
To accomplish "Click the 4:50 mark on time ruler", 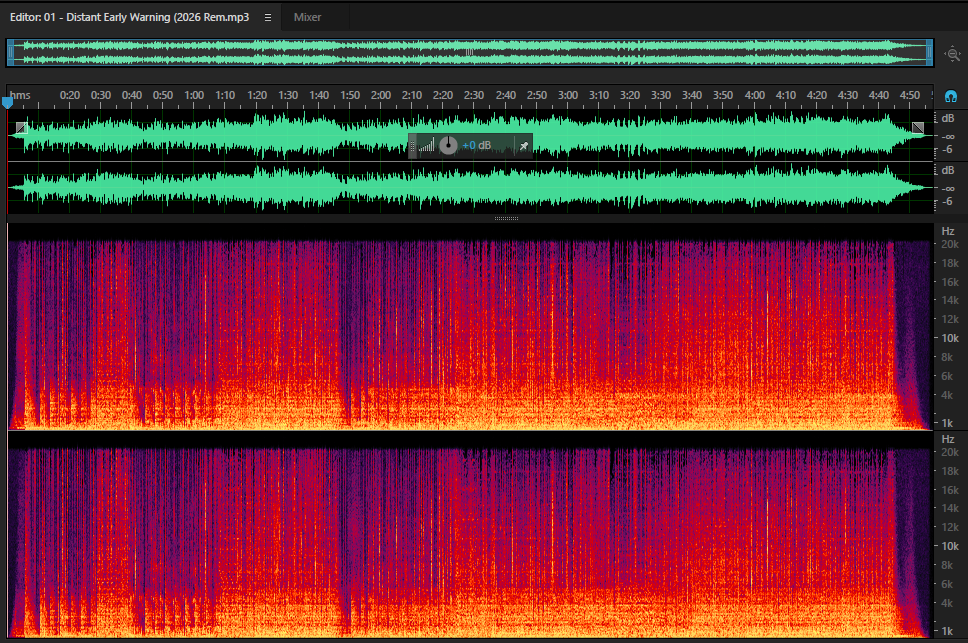I will [x=910, y=95].
